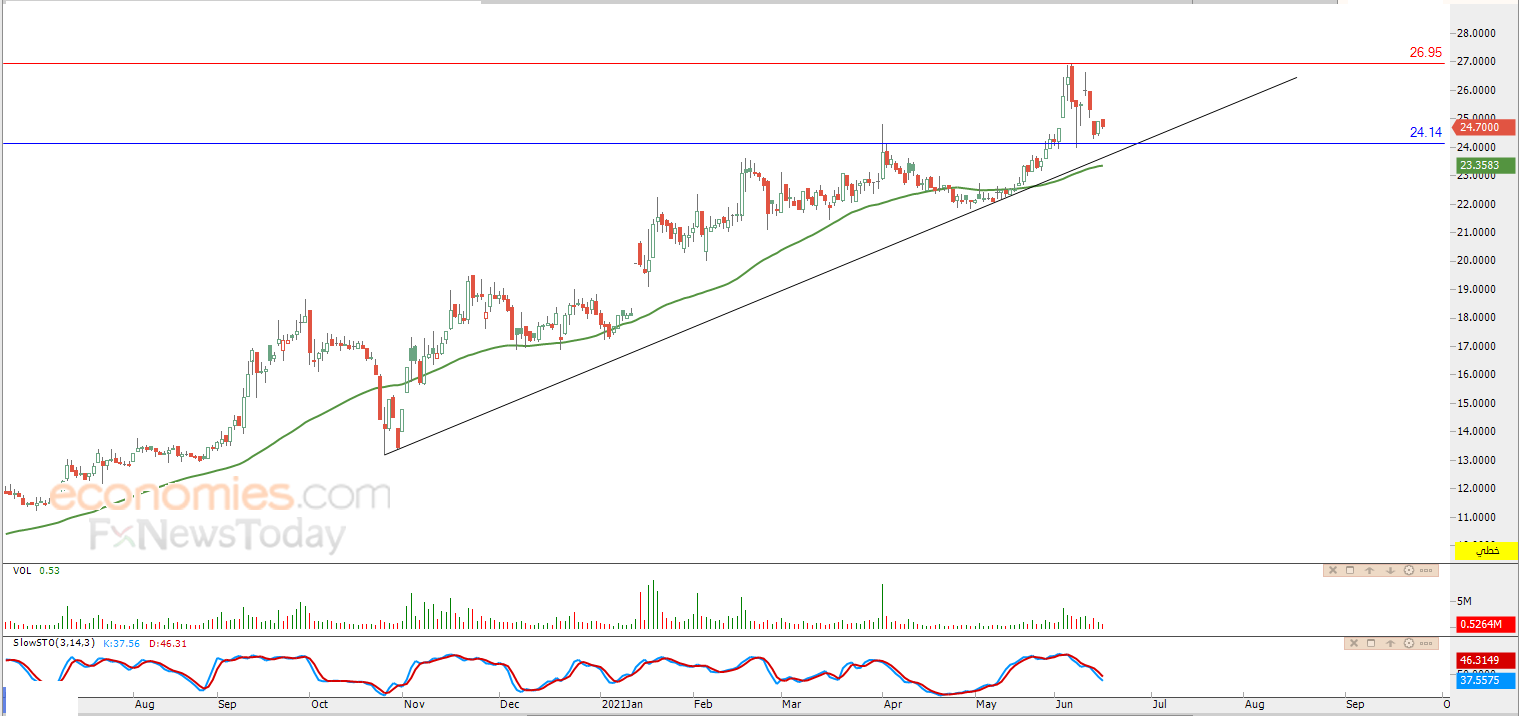Select the VOL indicator label
The width and height of the screenshot is (1519, 716).
click(x=21, y=571)
